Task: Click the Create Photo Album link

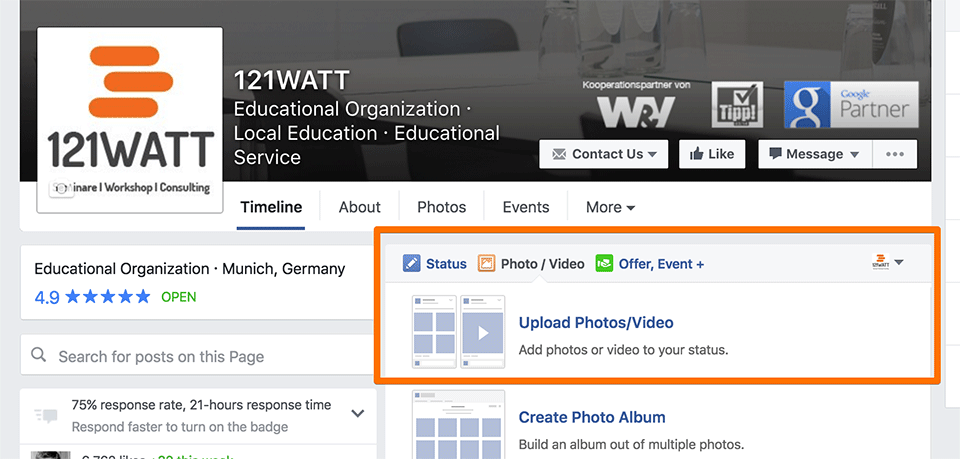Action: (x=591, y=417)
